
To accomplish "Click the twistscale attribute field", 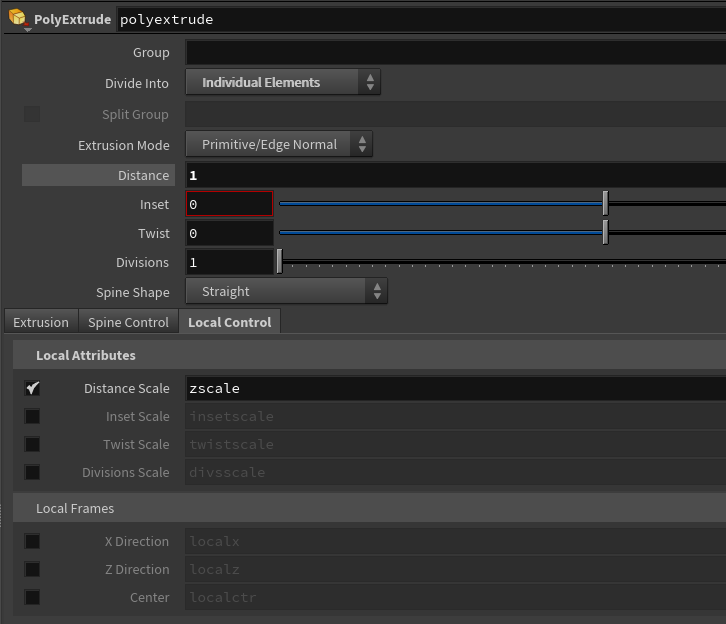I will 456,444.
